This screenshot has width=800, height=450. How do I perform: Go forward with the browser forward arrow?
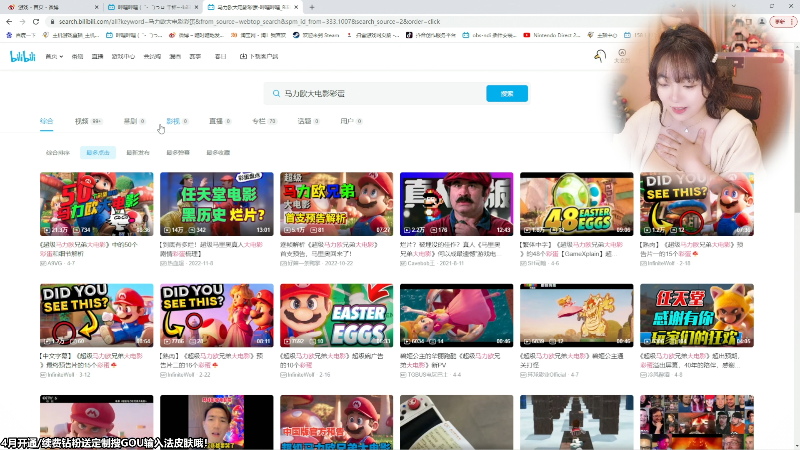[x=22, y=21]
